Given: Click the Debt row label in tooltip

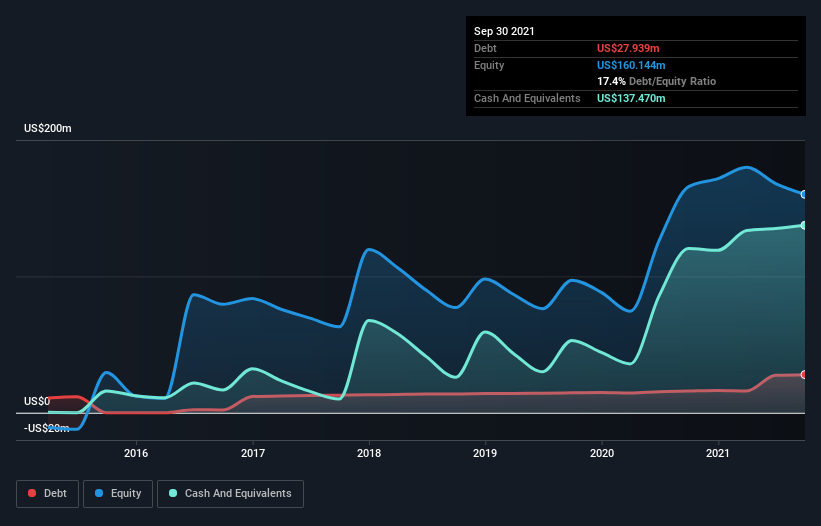Looking at the screenshot, I should point(485,49).
